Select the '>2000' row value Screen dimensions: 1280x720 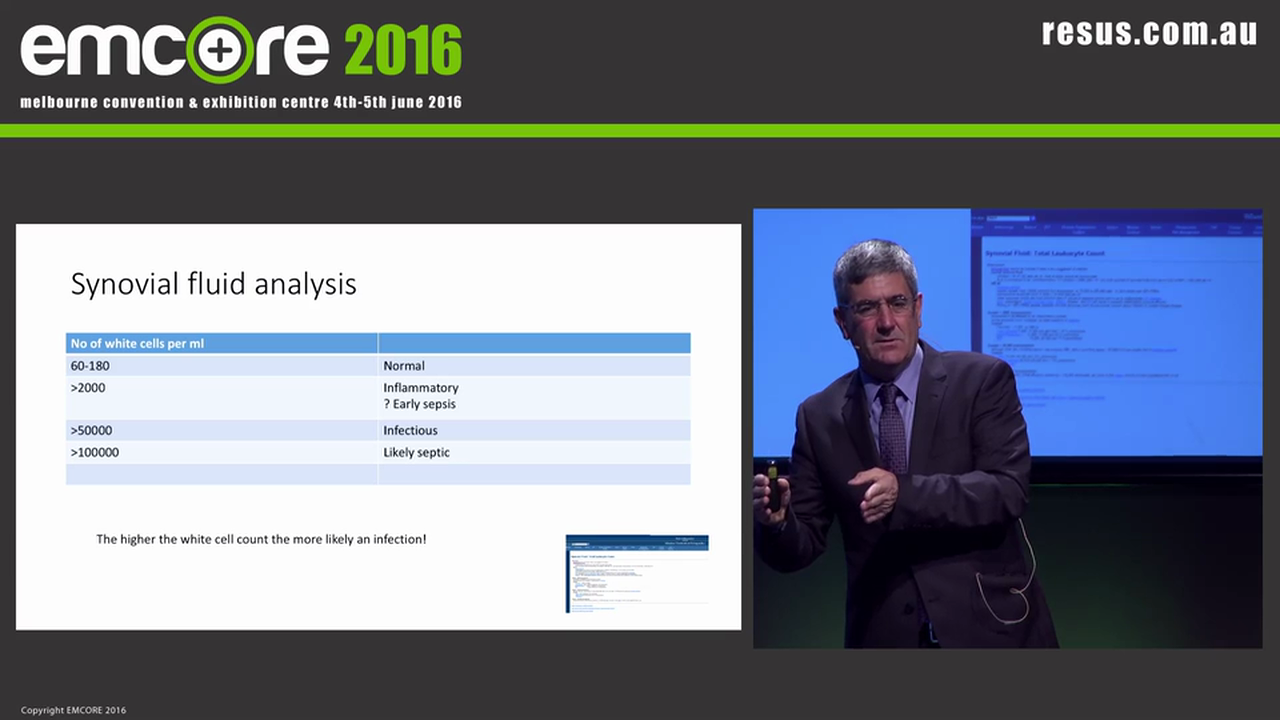tap(88, 388)
